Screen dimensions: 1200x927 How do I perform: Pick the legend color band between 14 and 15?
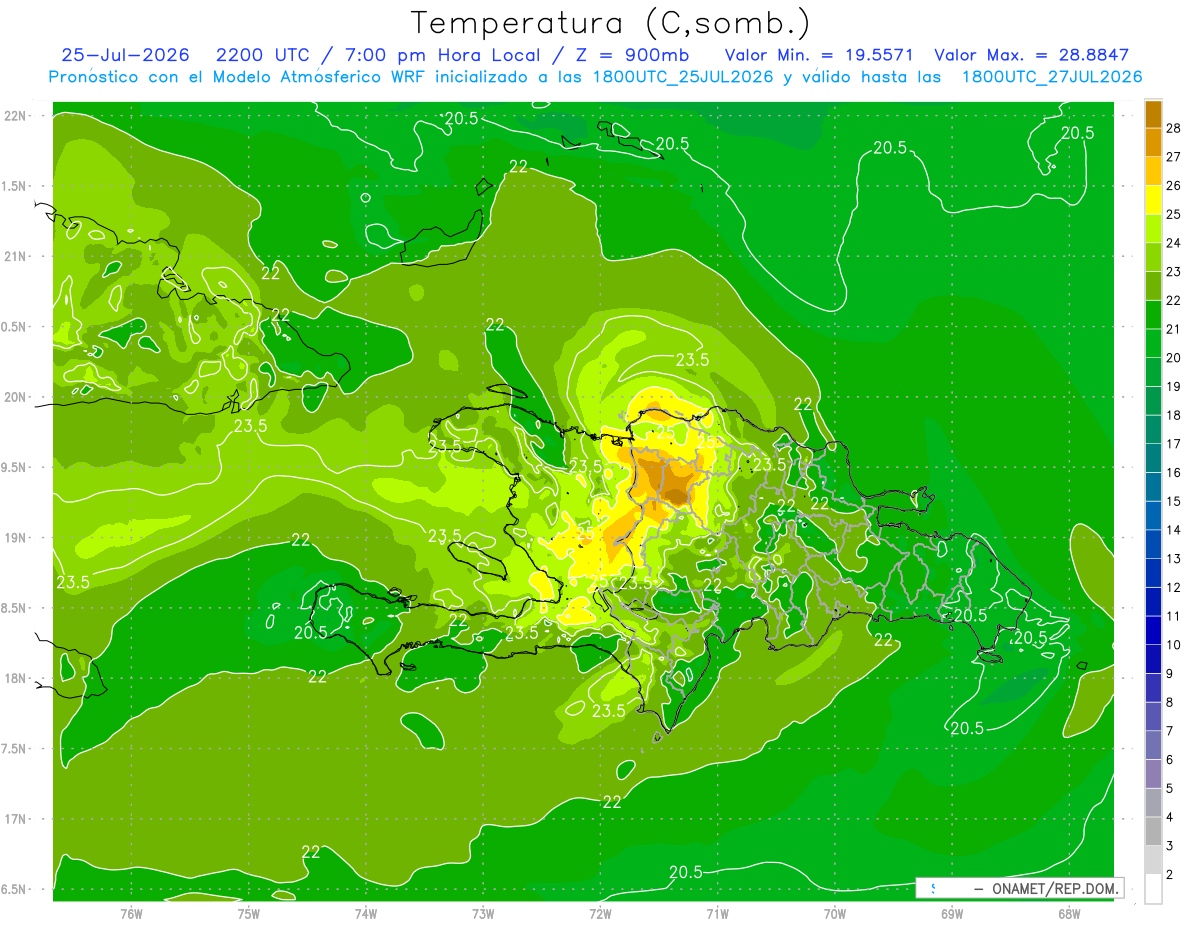point(1153,515)
